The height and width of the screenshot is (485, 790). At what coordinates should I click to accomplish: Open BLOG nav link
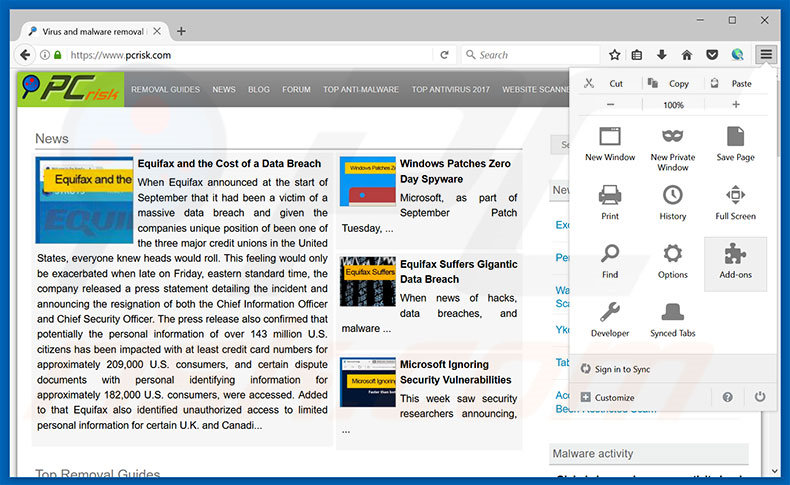tap(258, 90)
